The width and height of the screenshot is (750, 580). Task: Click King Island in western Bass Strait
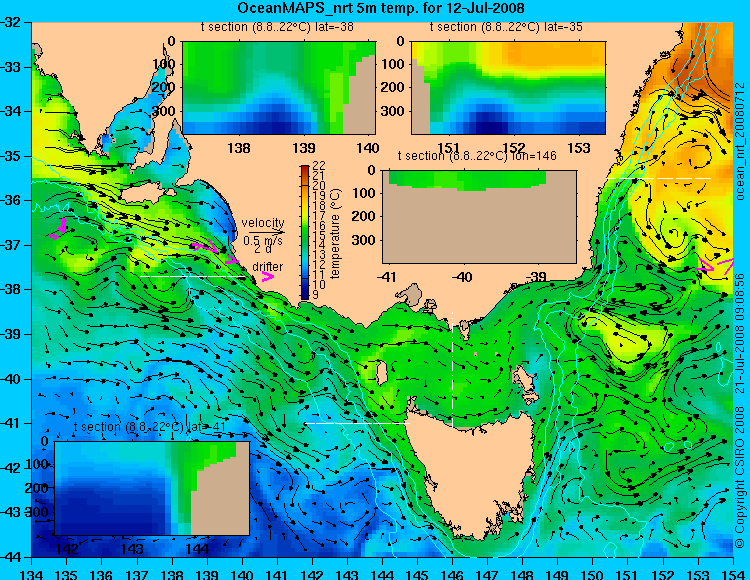(382, 372)
